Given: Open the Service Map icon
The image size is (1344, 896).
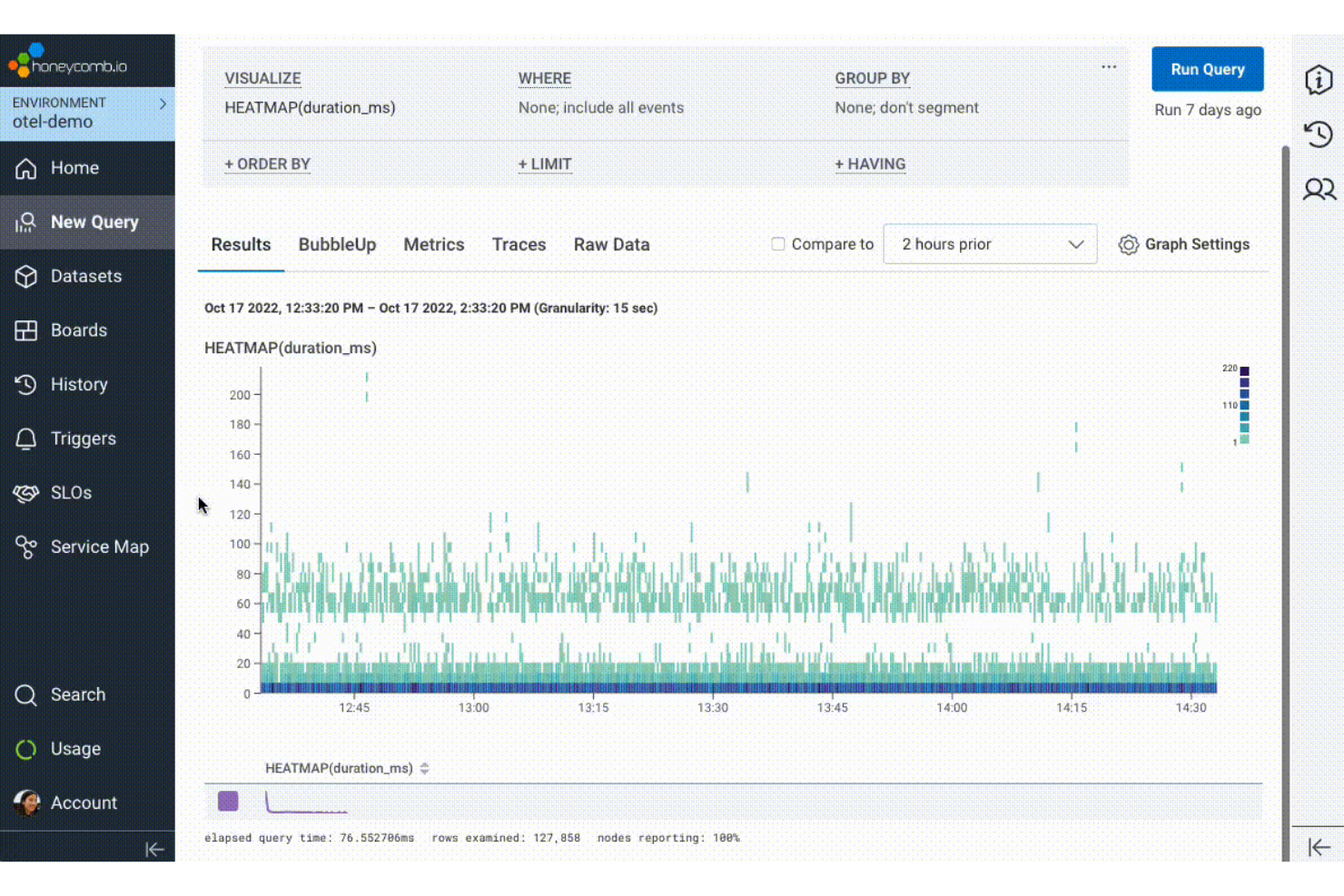Looking at the screenshot, I should [x=27, y=546].
